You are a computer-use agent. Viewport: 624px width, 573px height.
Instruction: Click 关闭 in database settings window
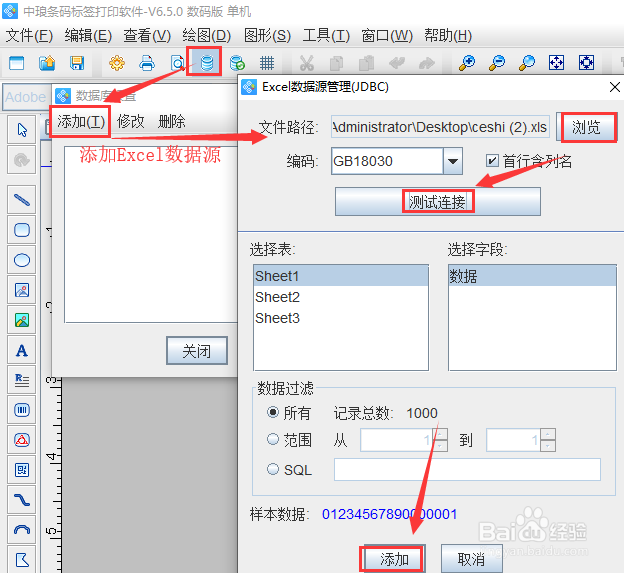(x=197, y=351)
